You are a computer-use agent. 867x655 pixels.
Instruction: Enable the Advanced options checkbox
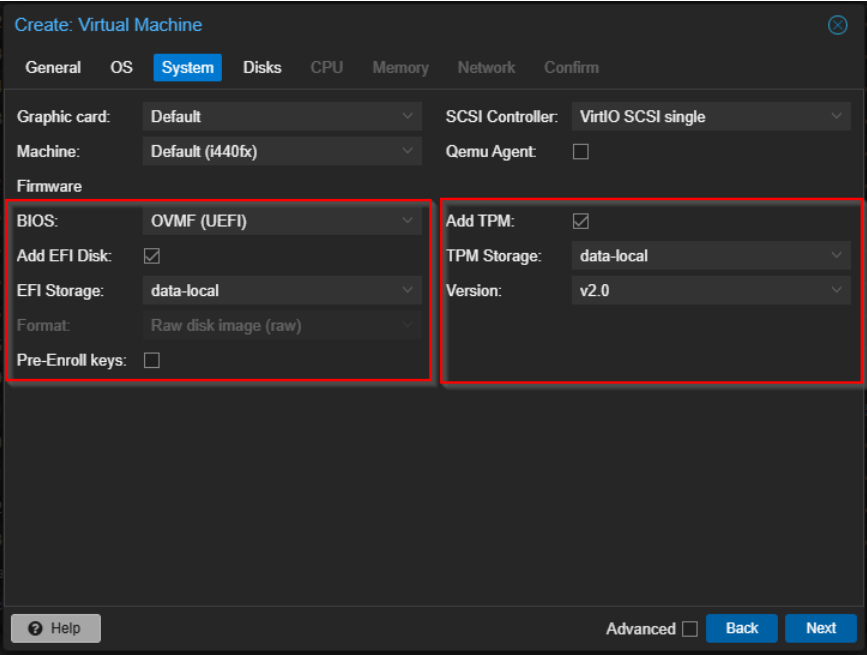(x=689, y=629)
